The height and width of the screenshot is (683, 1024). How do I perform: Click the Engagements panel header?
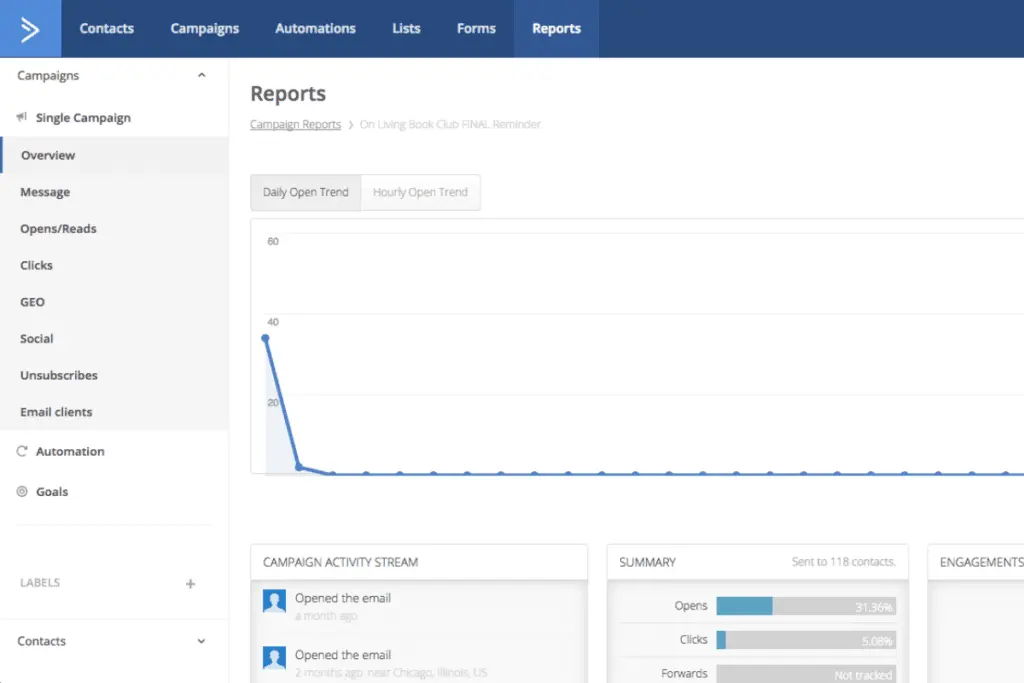coord(981,562)
